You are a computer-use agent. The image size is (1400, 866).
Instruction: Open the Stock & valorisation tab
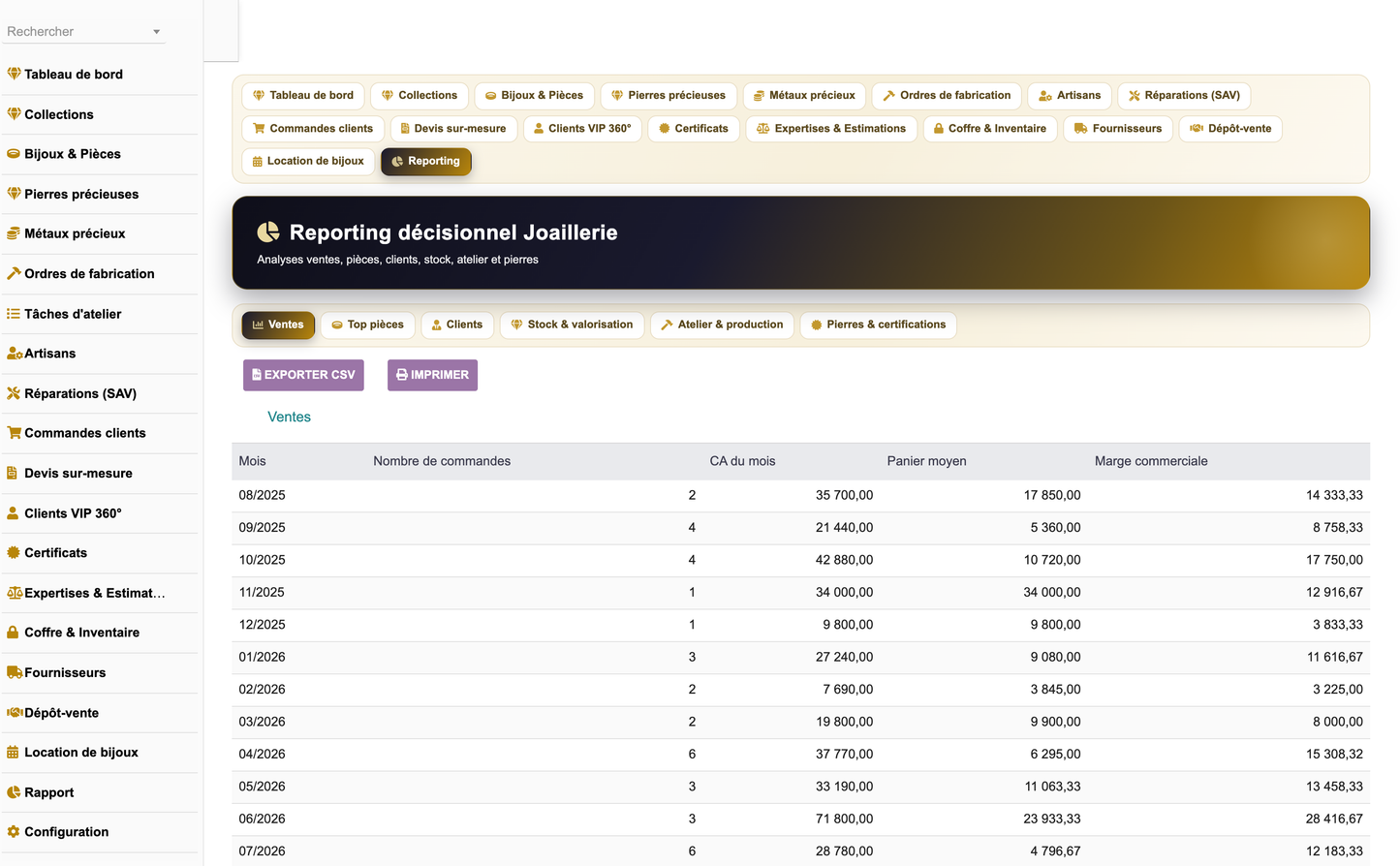pos(572,325)
